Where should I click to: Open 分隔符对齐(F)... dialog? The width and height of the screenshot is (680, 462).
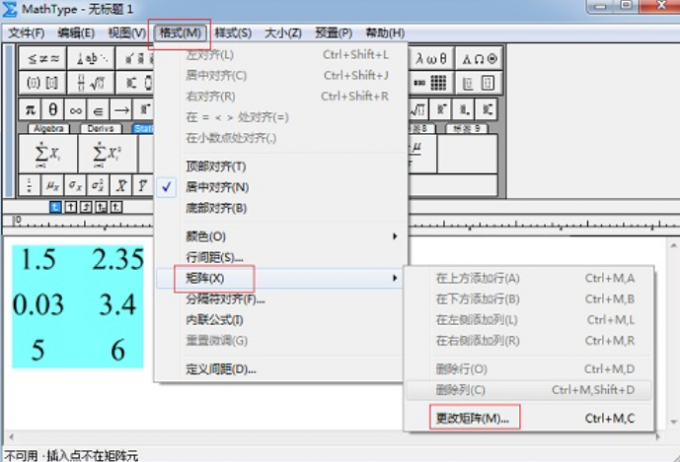[281, 299]
